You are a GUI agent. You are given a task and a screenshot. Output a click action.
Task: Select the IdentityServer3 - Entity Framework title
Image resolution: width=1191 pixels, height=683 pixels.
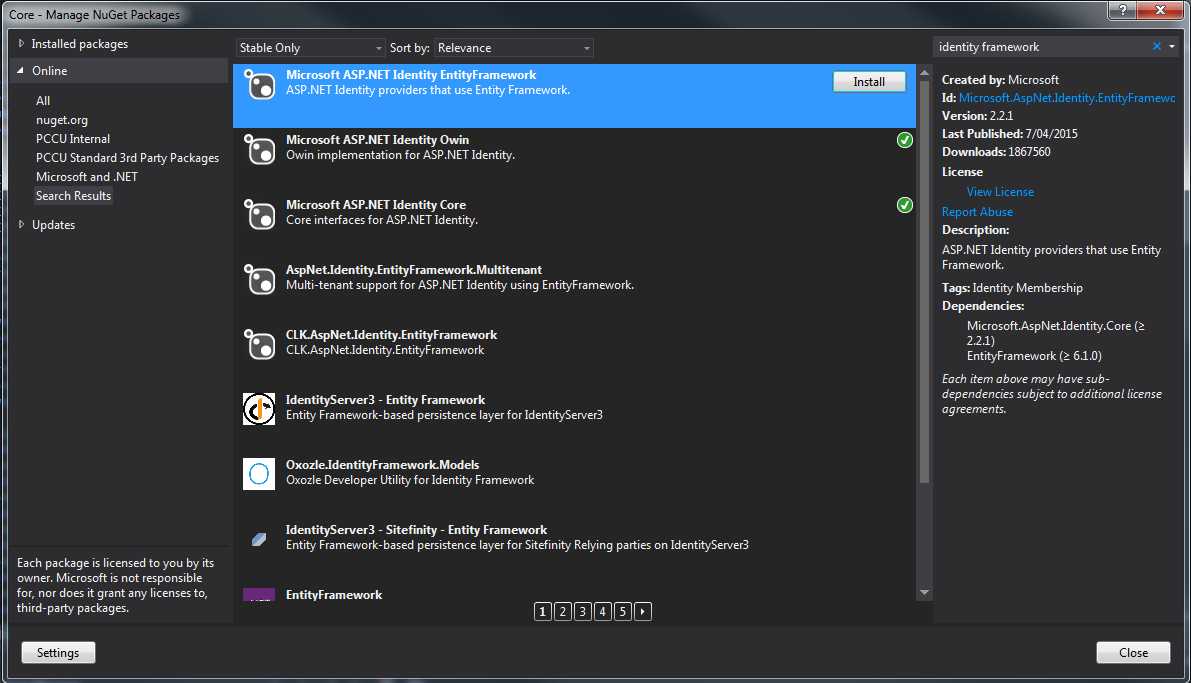point(385,400)
